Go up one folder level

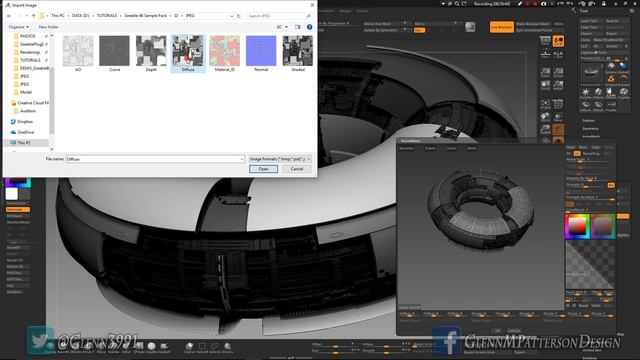(33, 16)
